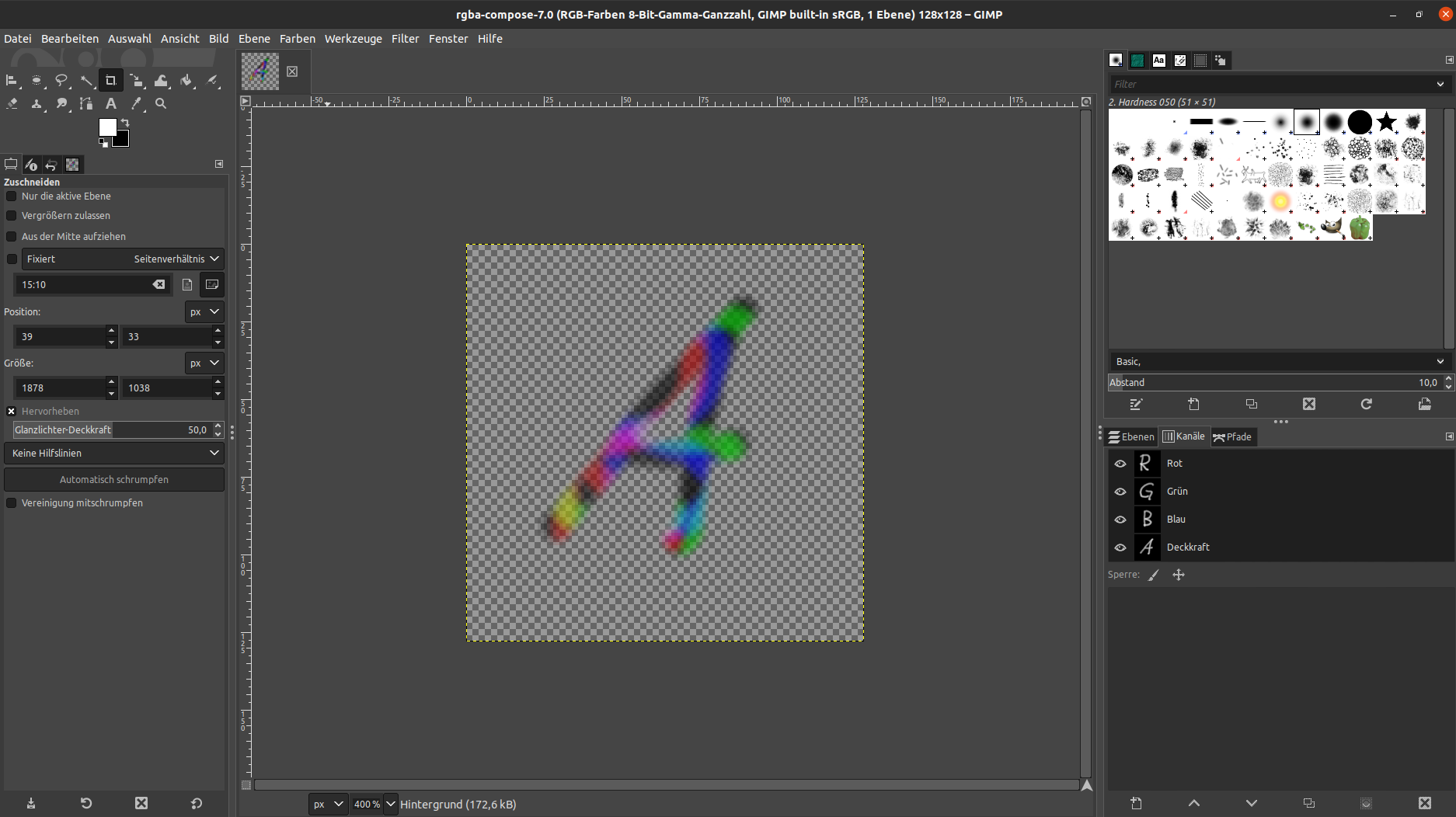
Task: Select the Warp Transform tool
Action: [x=162, y=80]
